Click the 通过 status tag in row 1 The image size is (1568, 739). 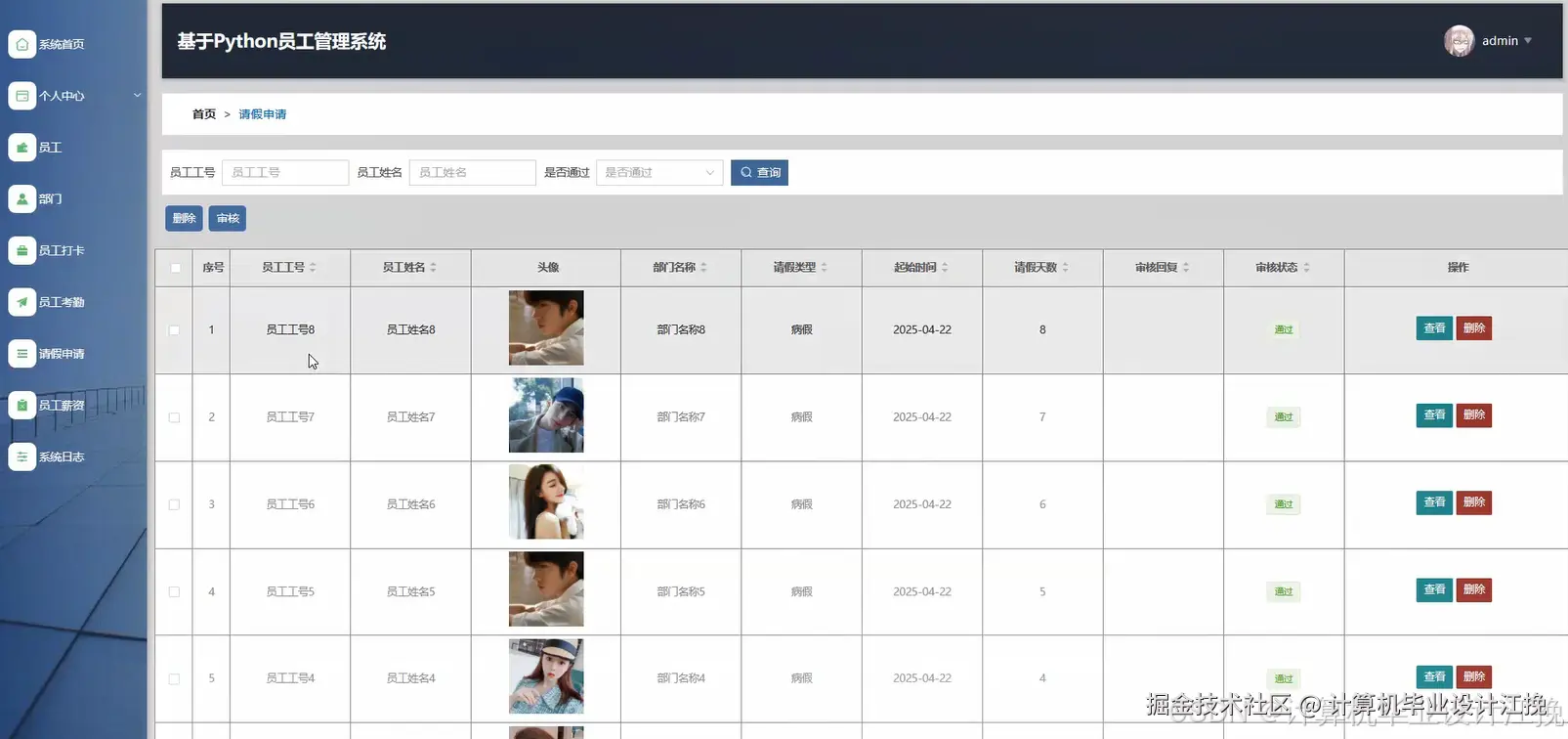(1284, 329)
